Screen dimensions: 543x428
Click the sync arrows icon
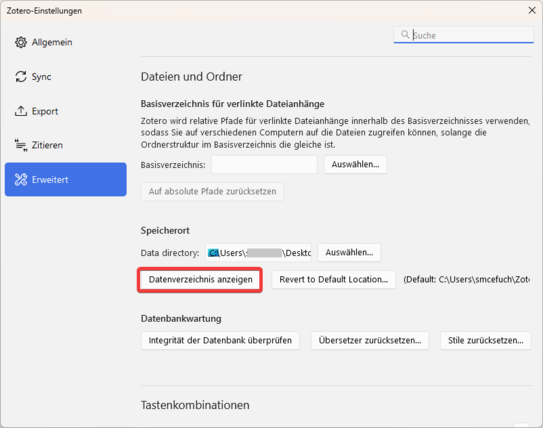click(x=21, y=77)
